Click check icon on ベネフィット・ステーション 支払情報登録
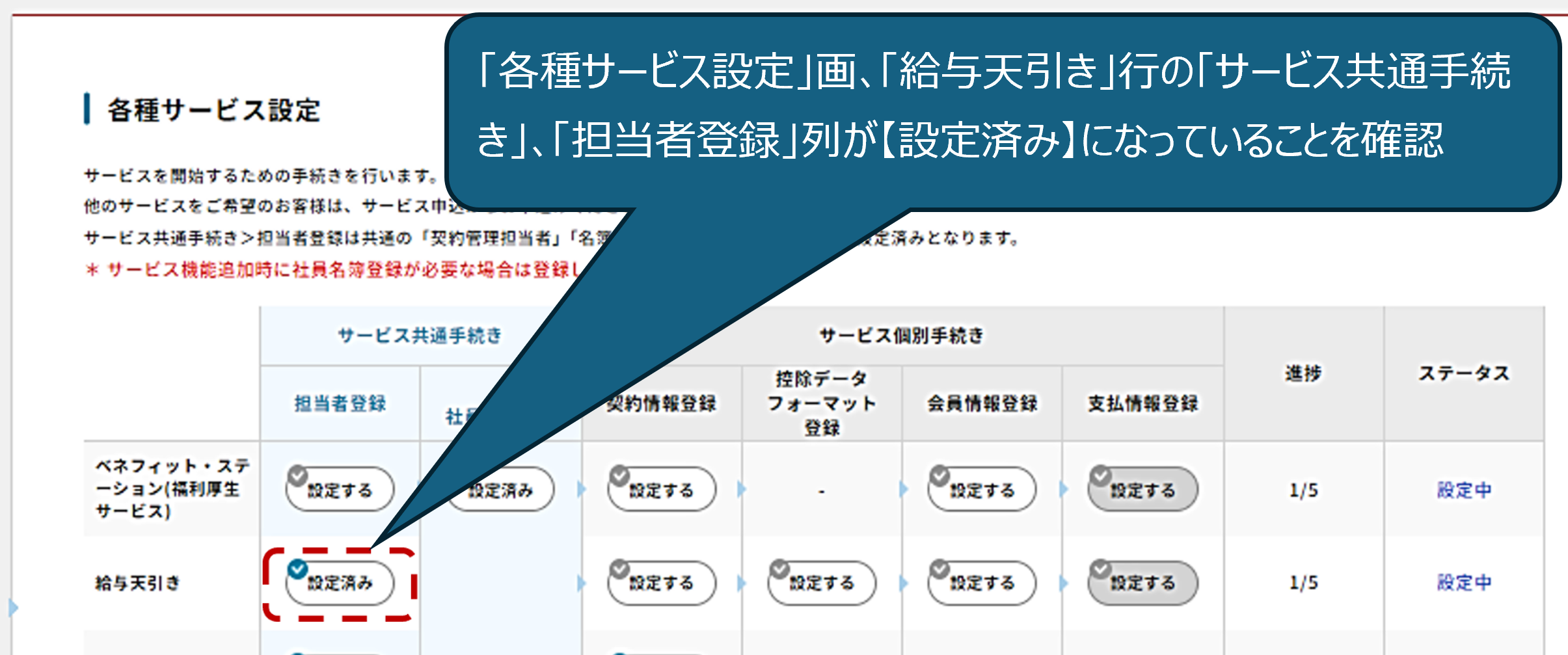 click(1100, 475)
